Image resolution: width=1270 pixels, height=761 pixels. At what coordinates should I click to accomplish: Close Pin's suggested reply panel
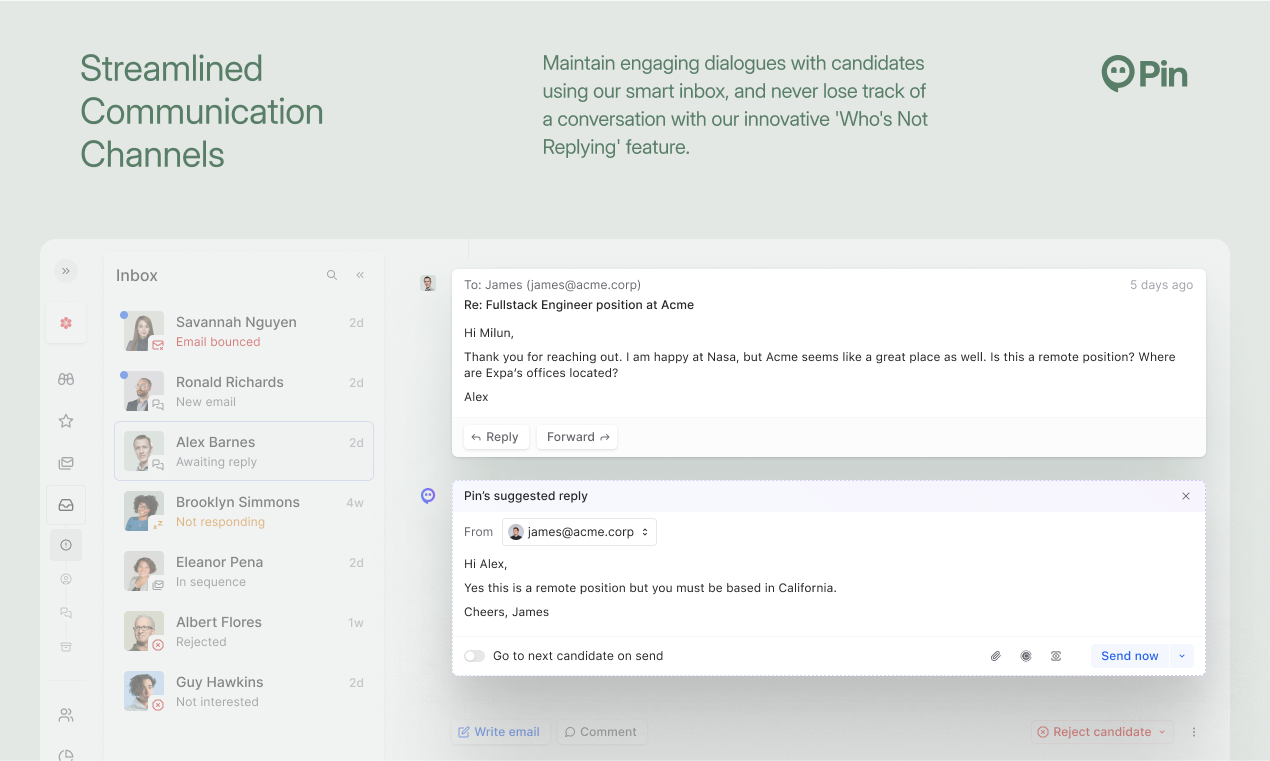coord(1186,496)
